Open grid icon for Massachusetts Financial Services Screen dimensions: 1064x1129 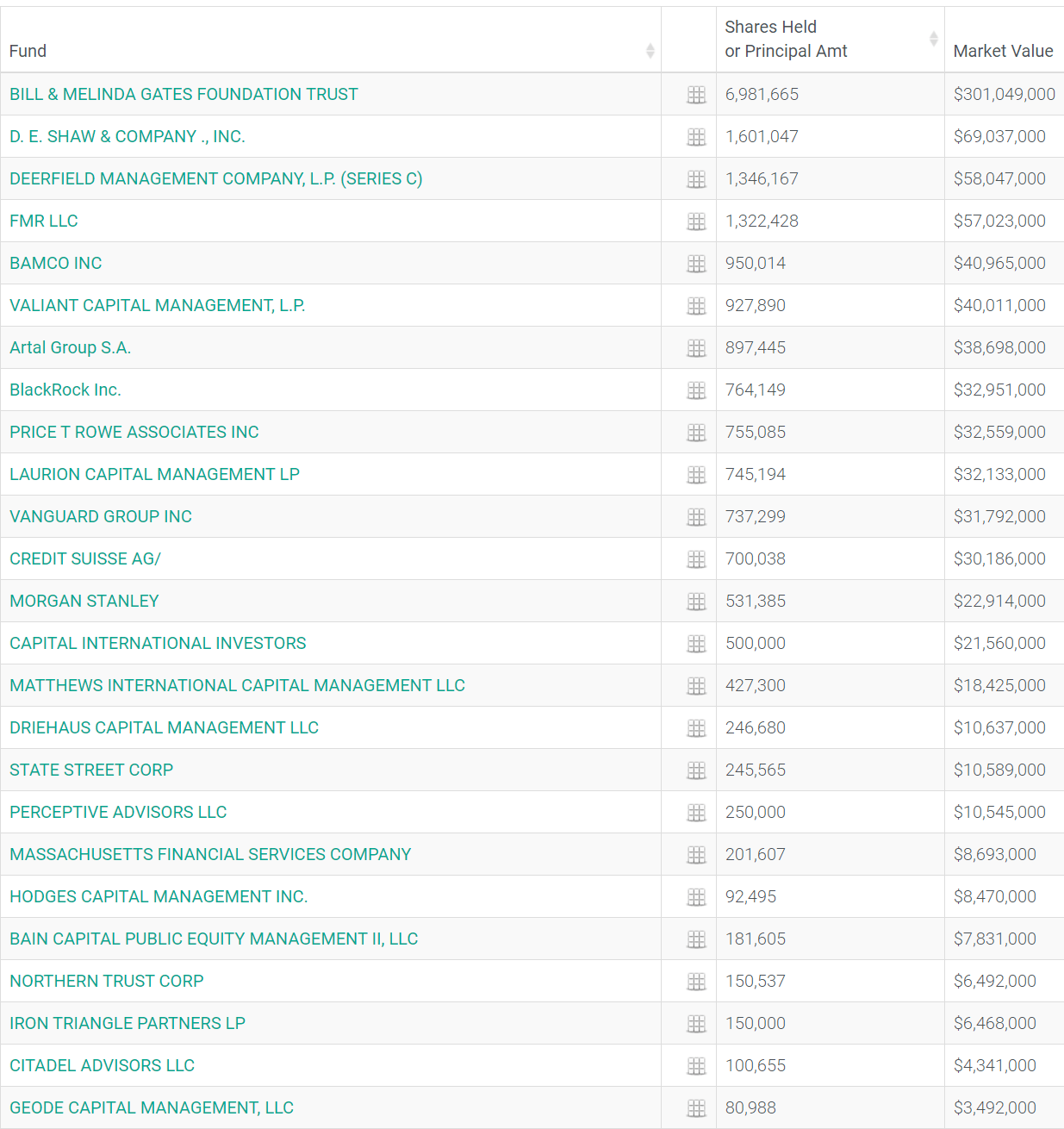click(x=696, y=855)
